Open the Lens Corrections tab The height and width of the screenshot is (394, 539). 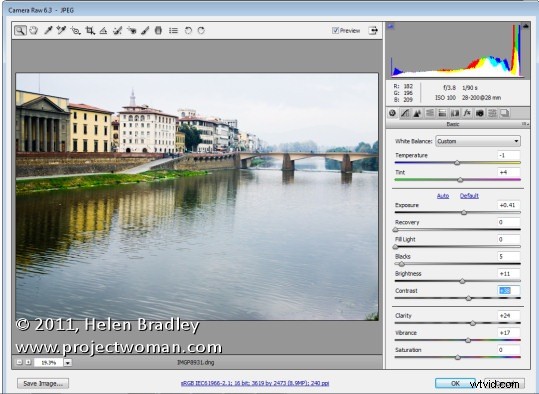(x=454, y=113)
